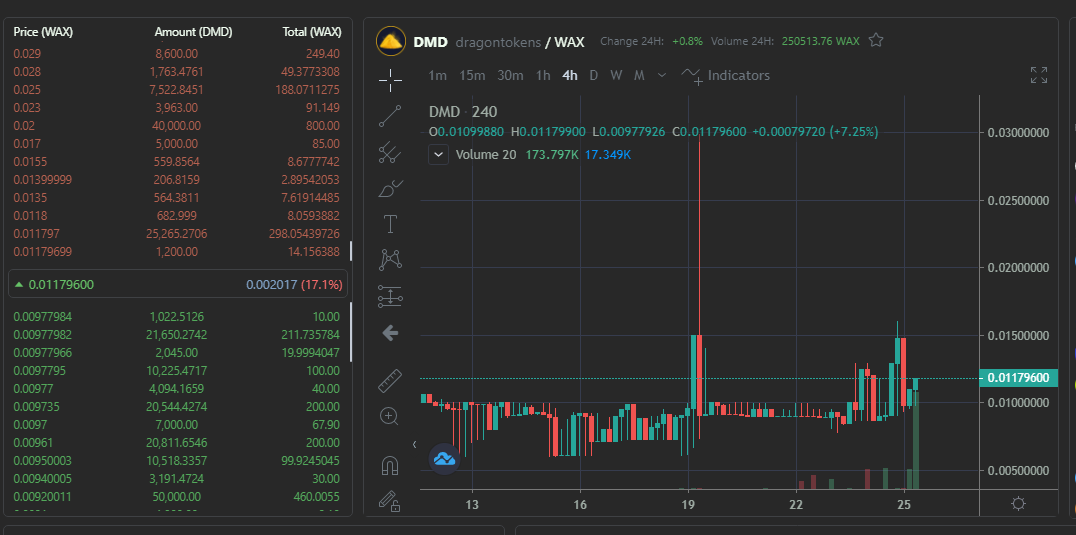This screenshot has height=535, width=1076.
Task: Open the fullscreen chart mode
Action: [1039, 75]
